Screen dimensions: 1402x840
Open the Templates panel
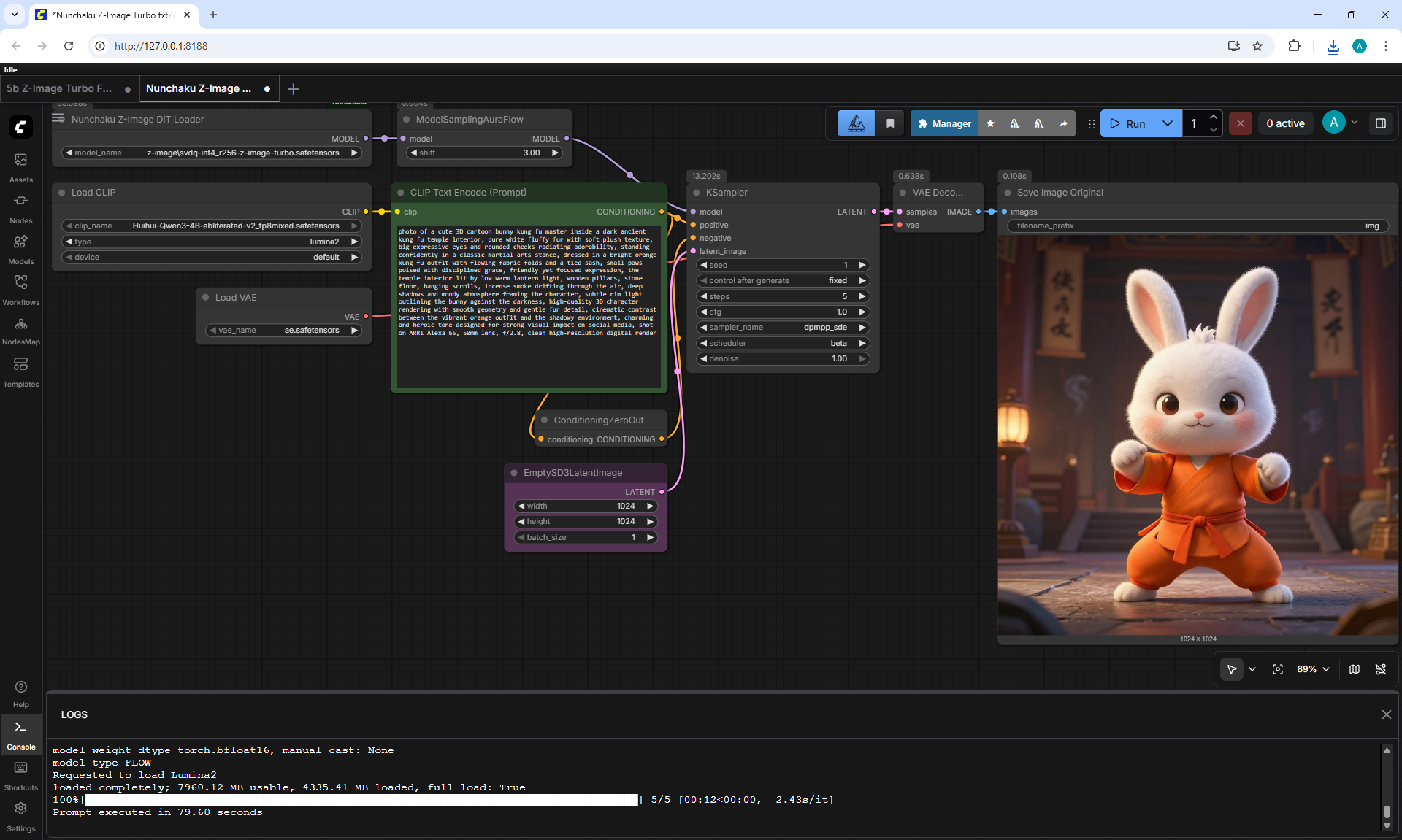pos(20,372)
